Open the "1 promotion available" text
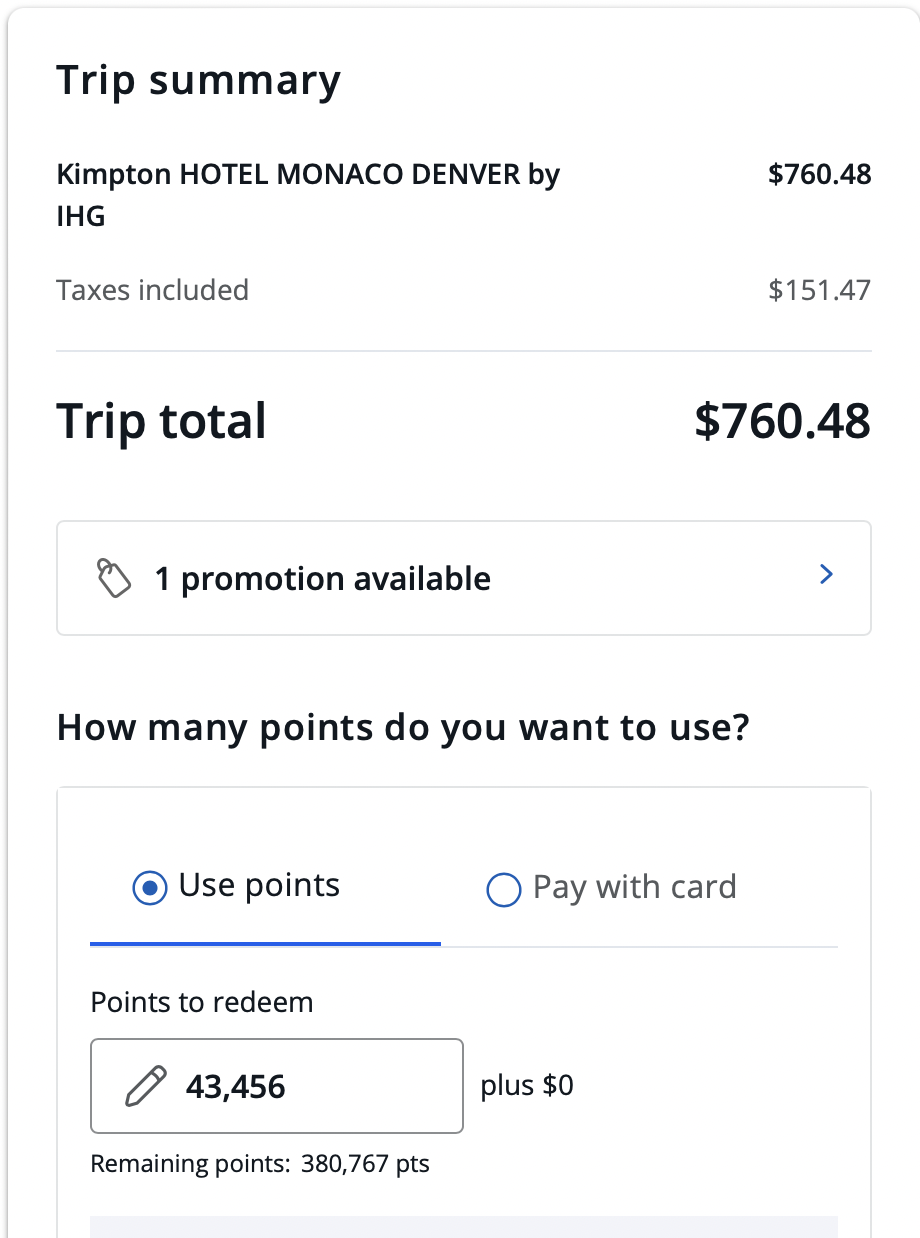Screen dimensions: 920x1238 [322, 579]
